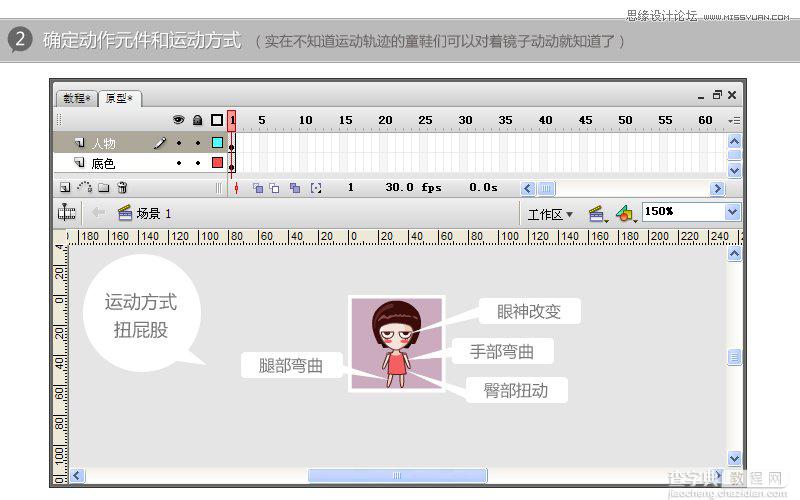The image size is (800, 500).
Task: Click the eye header icon above layers
Action: (x=178, y=120)
